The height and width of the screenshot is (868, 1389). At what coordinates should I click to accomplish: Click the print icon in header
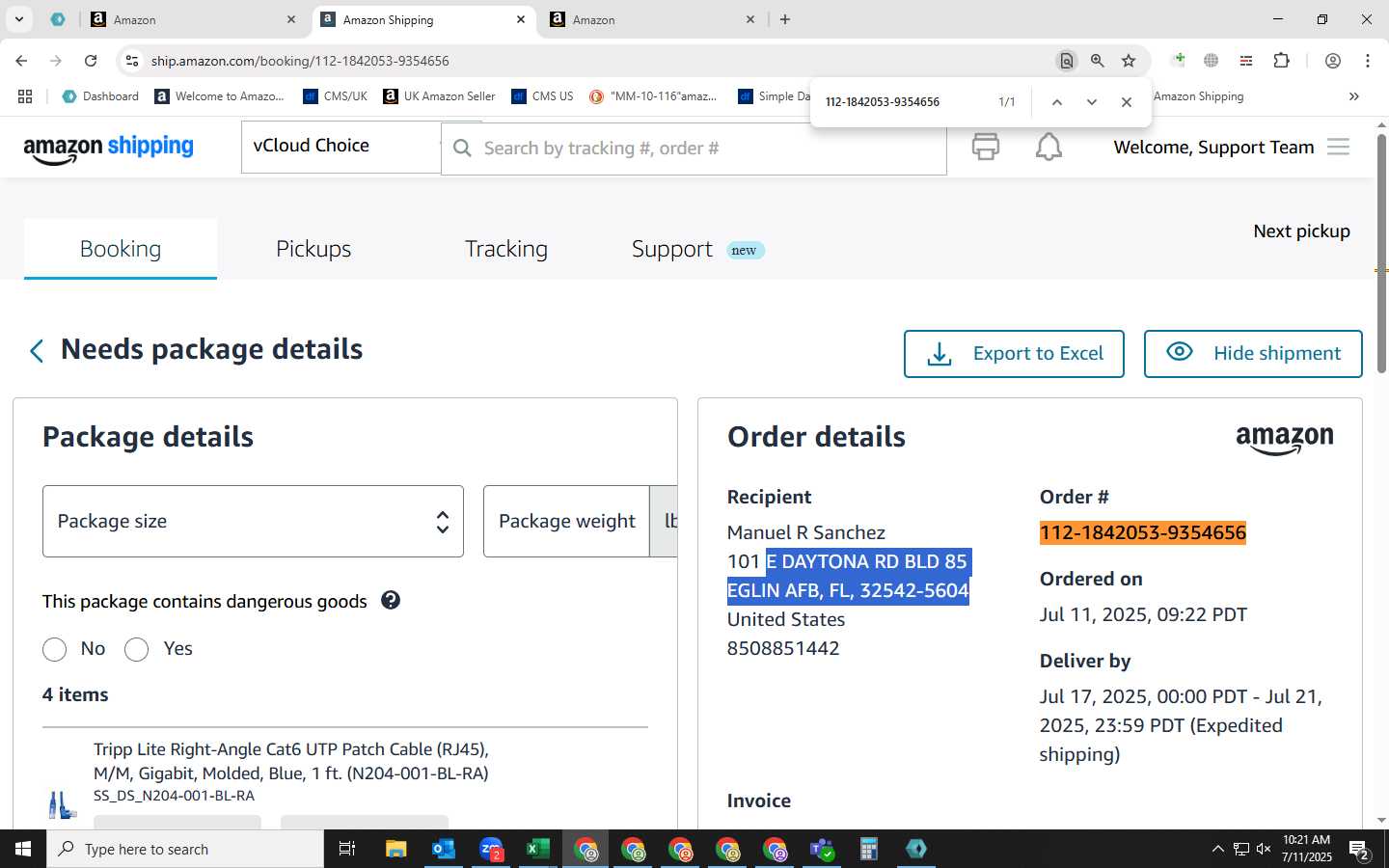(986, 147)
